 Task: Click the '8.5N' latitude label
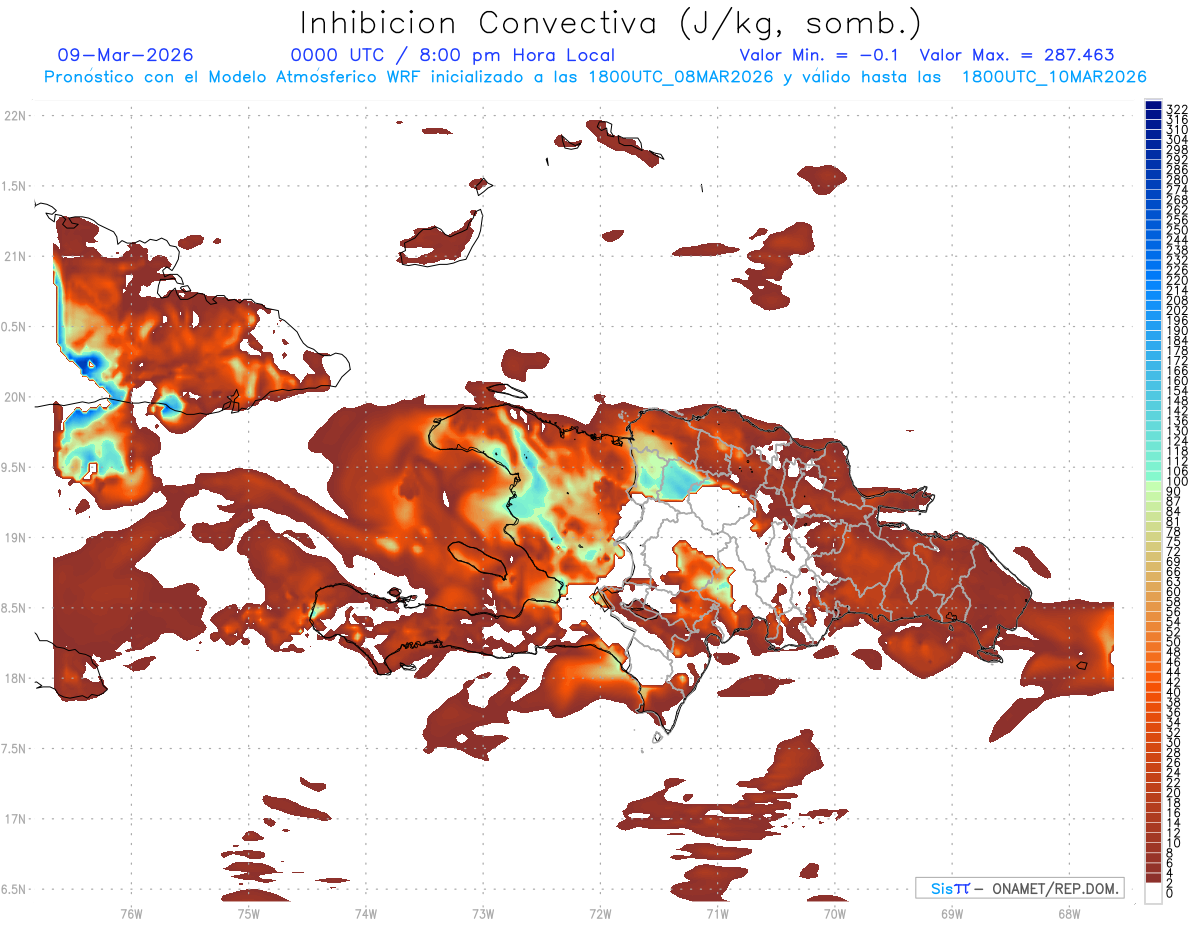14,608
